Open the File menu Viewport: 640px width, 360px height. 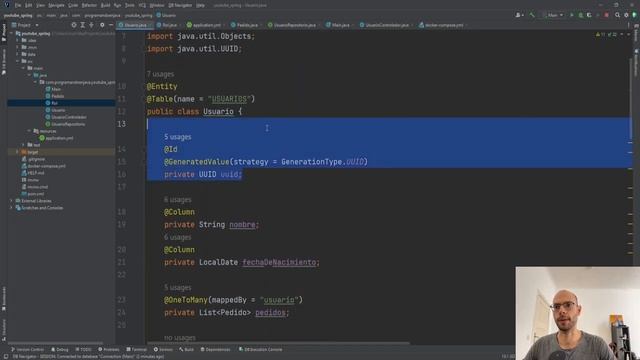[18, 5]
